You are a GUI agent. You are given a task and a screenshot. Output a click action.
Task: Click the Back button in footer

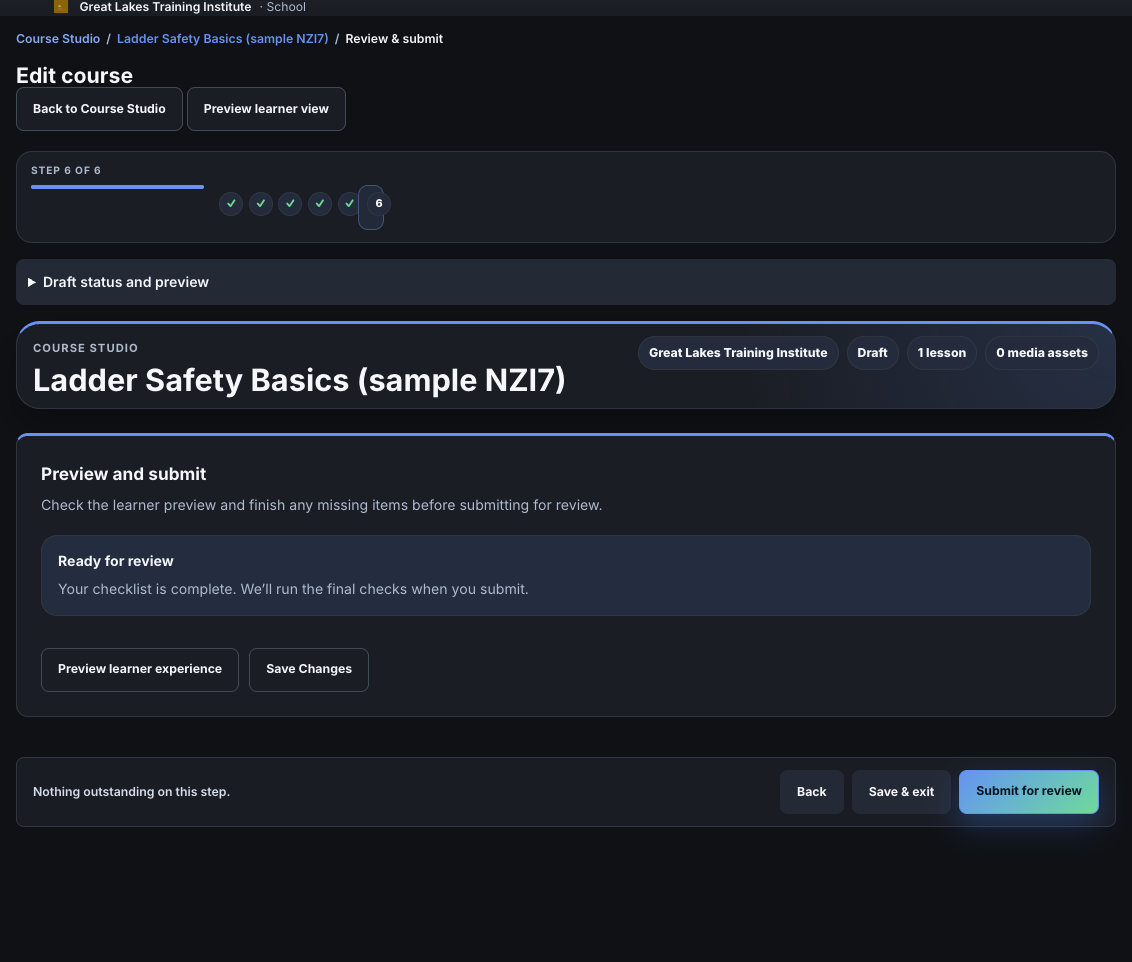(x=811, y=792)
